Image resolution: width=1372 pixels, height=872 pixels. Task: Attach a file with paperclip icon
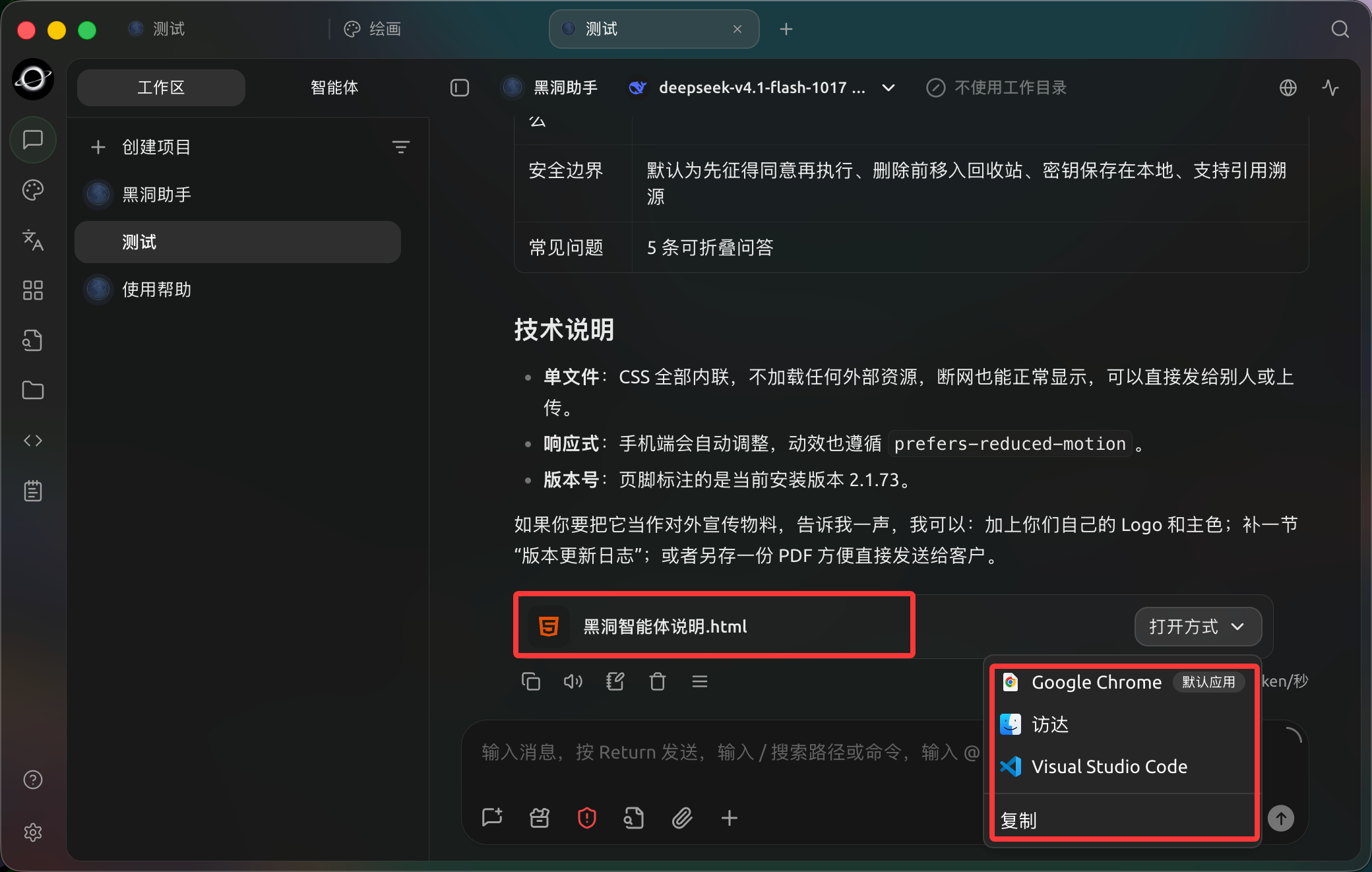682,818
